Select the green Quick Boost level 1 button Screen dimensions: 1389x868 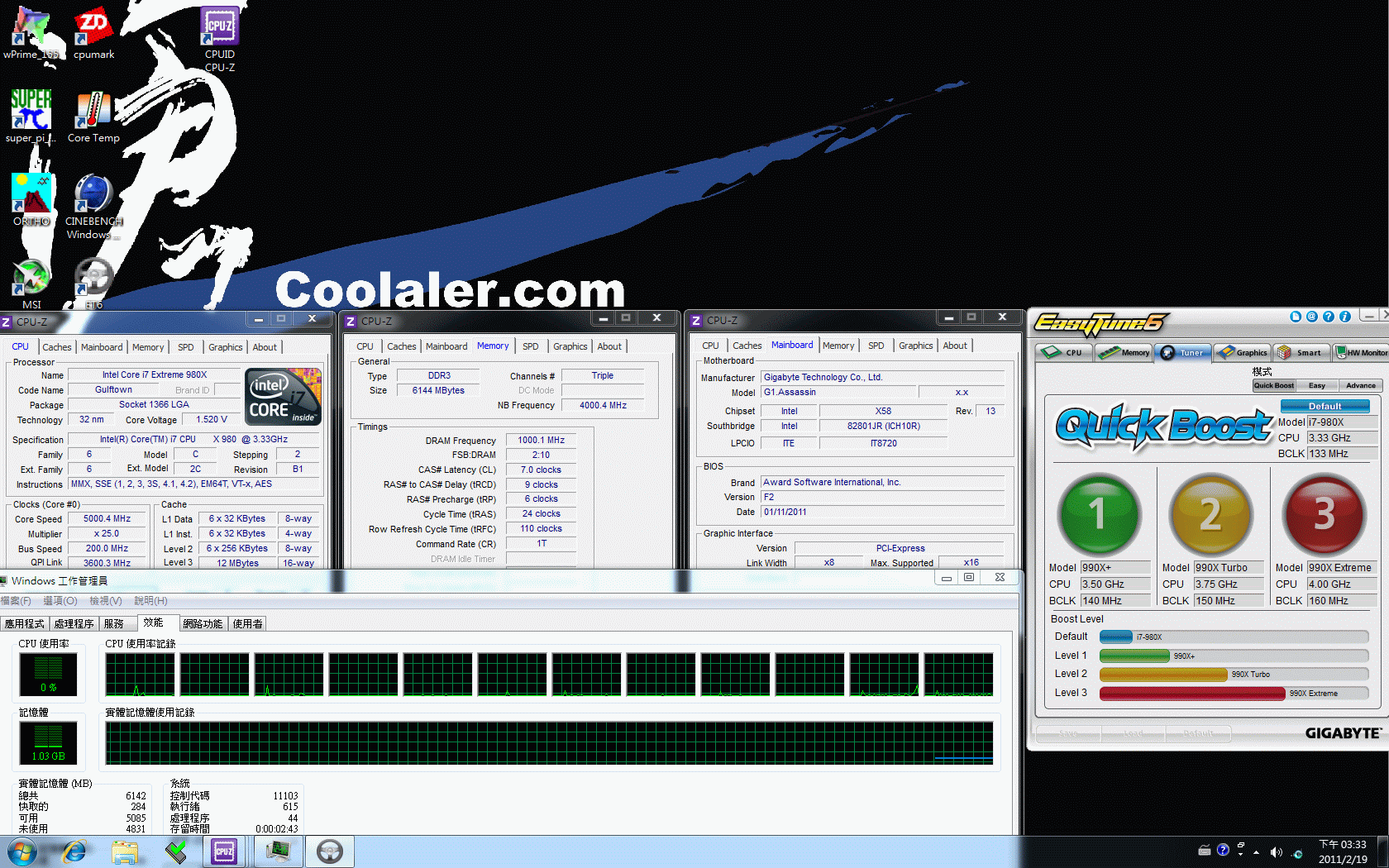click(1099, 514)
